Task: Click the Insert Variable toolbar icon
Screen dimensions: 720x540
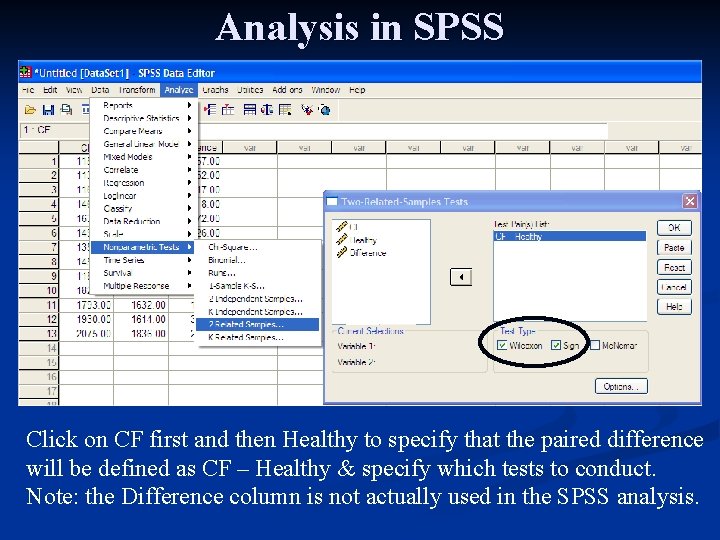Action: pos(228,110)
